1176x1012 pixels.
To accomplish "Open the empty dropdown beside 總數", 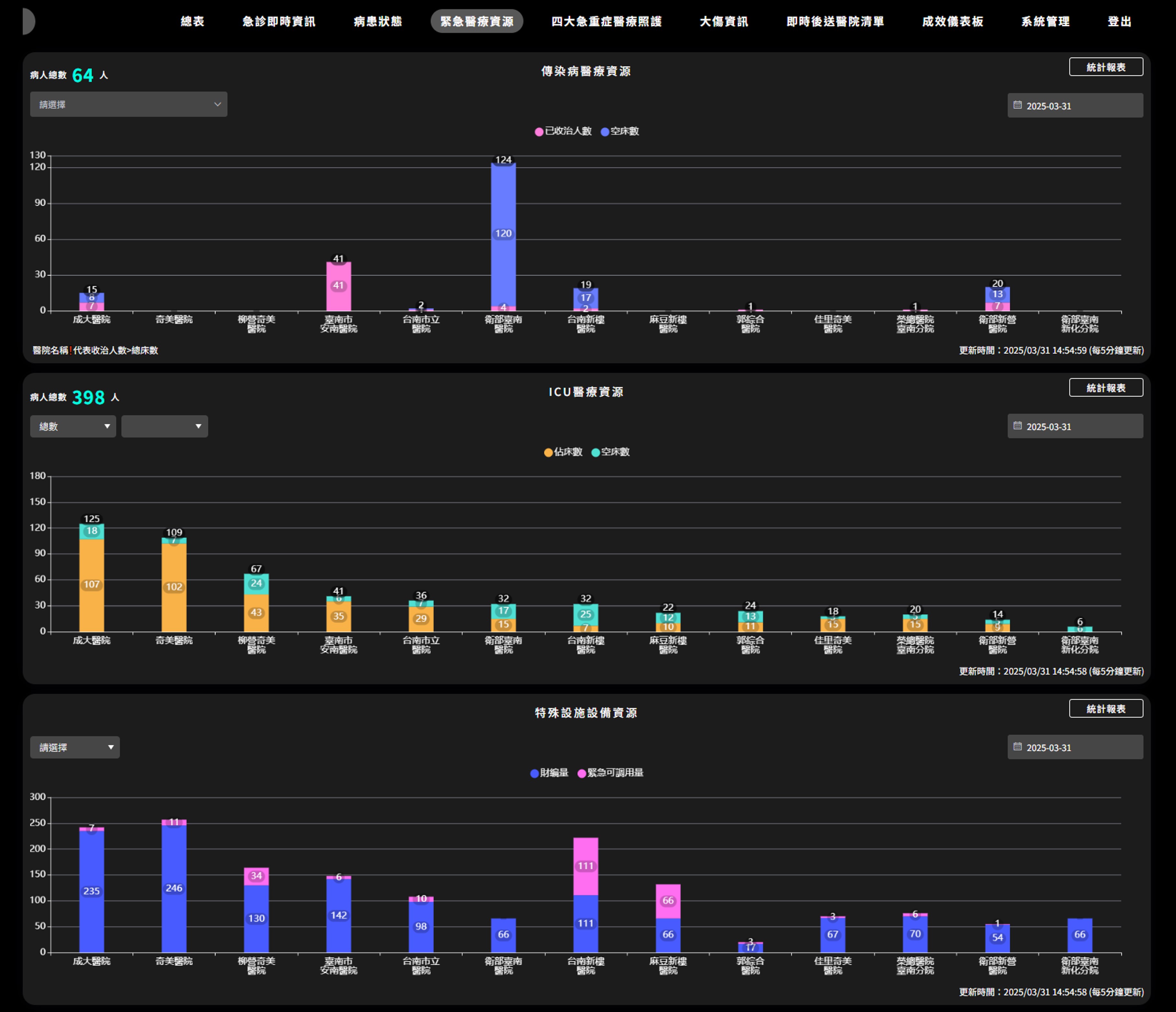I will (164, 426).
